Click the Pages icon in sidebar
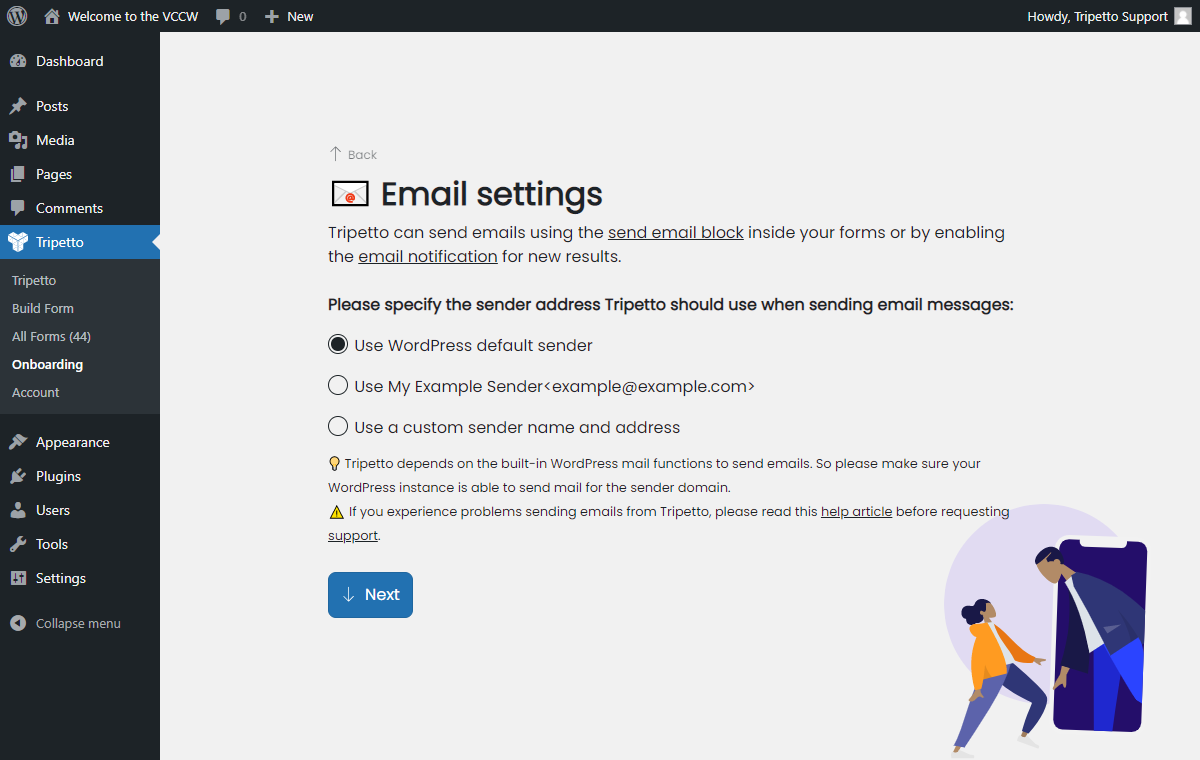The height and width of the screenshot is (760, 1200). coord(18,174)
